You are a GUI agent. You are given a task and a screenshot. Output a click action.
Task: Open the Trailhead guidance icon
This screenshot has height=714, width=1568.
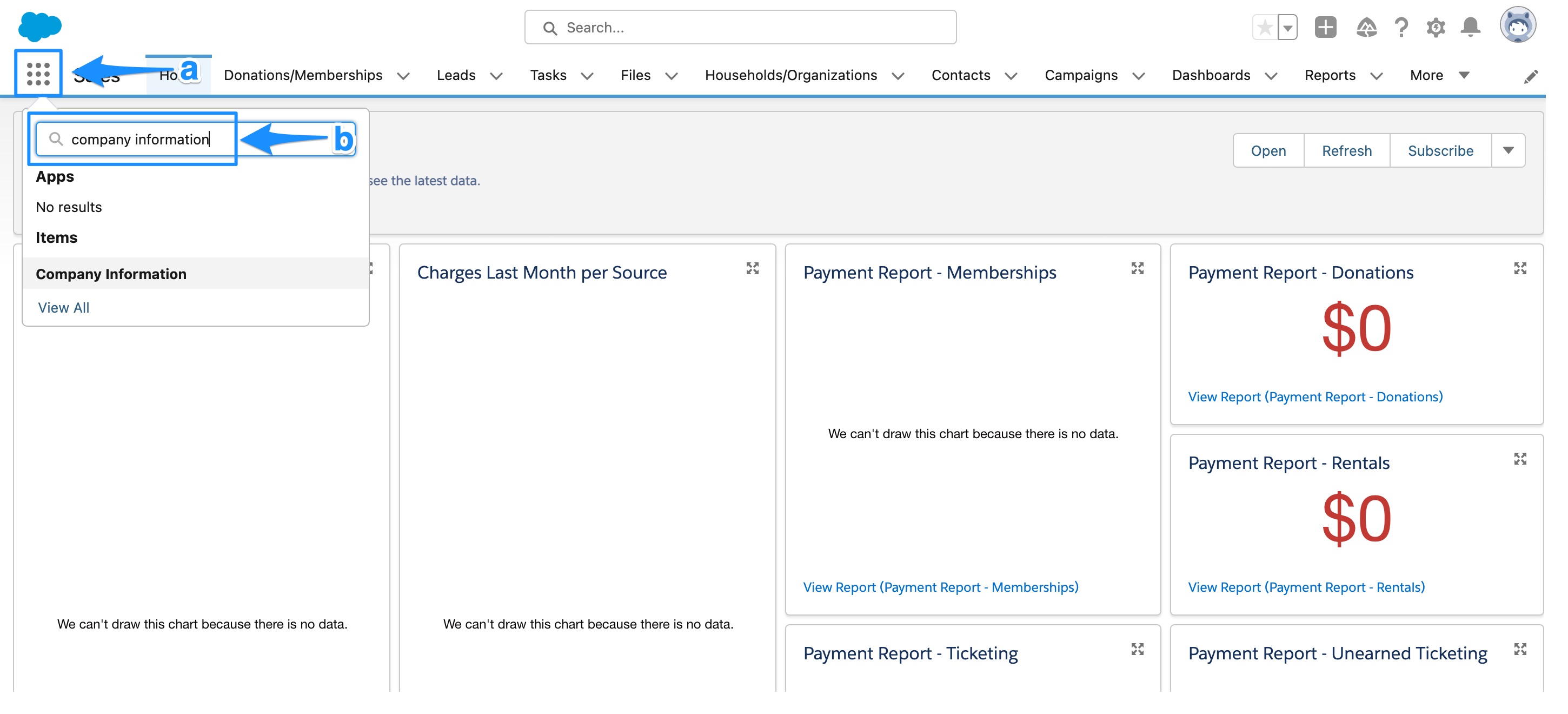[1365, 27]
